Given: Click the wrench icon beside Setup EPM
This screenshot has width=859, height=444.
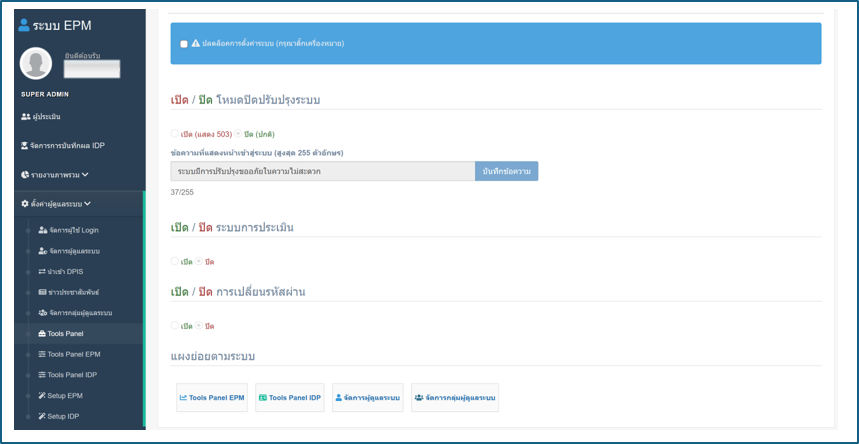Looking at the screenshot, I should click(42, 396).
